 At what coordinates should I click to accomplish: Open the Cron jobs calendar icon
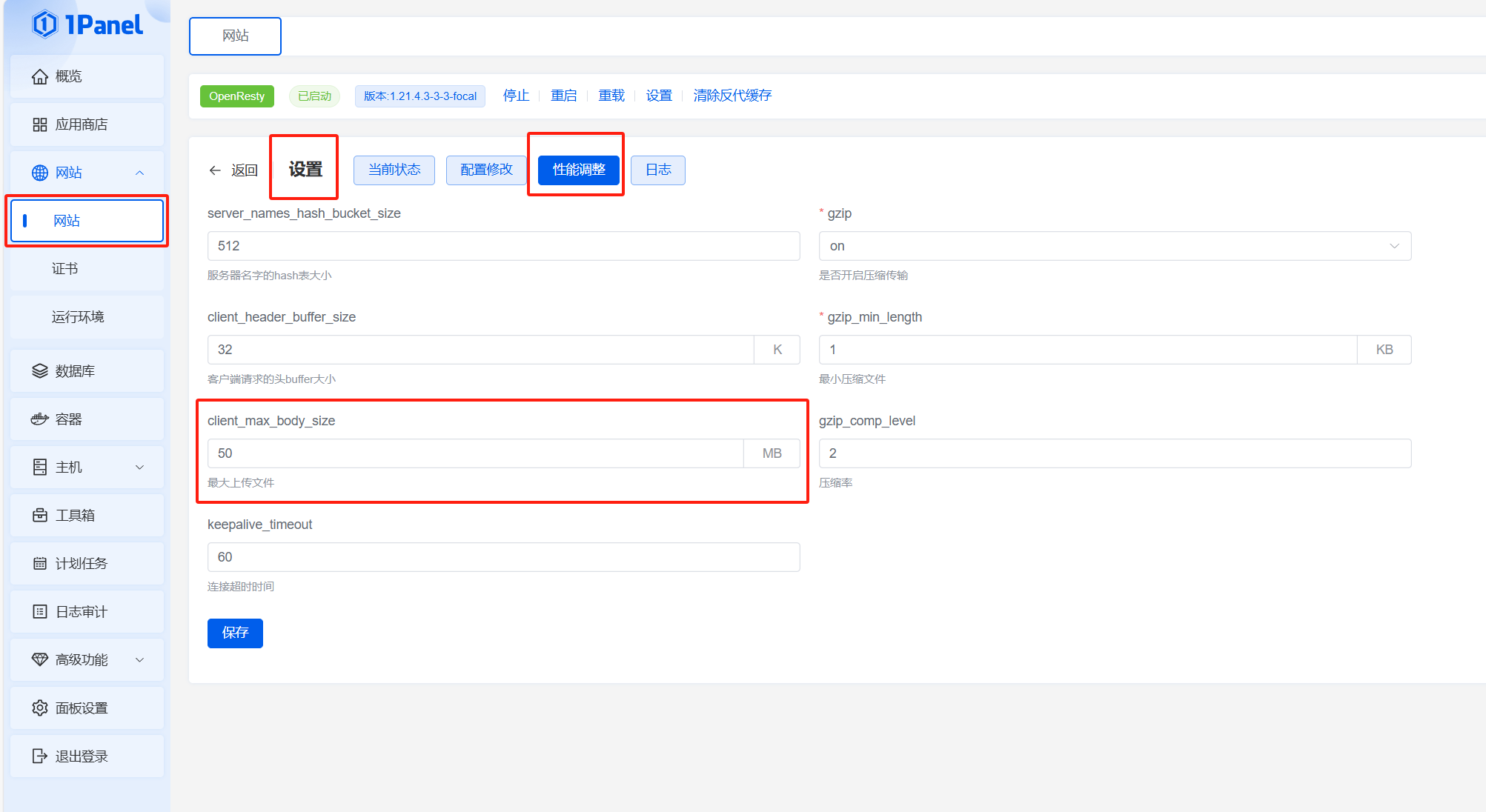pos(40,564)
